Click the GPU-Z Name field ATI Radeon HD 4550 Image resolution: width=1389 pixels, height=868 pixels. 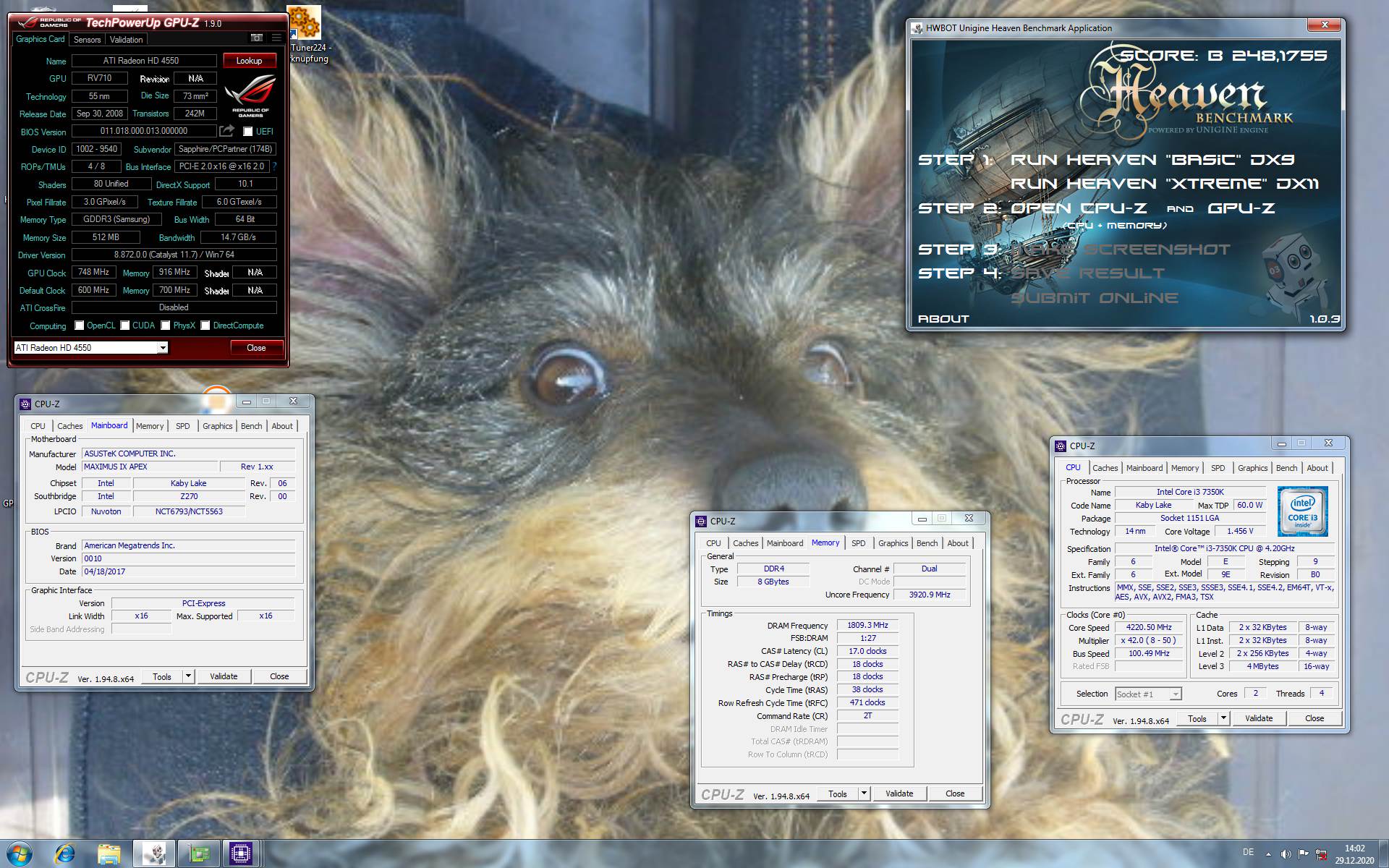tap(144, 61)
